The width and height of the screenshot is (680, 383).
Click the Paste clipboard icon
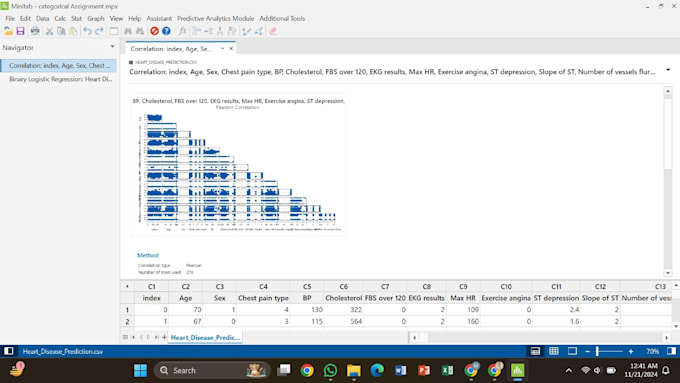click(x=73, y=31)
